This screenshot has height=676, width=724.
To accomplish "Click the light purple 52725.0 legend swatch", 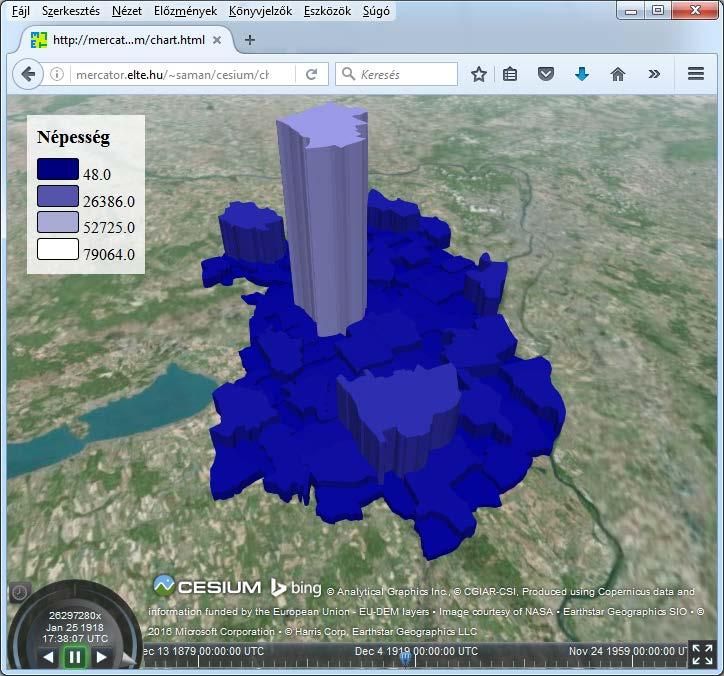I will click(x=58, y=222).
